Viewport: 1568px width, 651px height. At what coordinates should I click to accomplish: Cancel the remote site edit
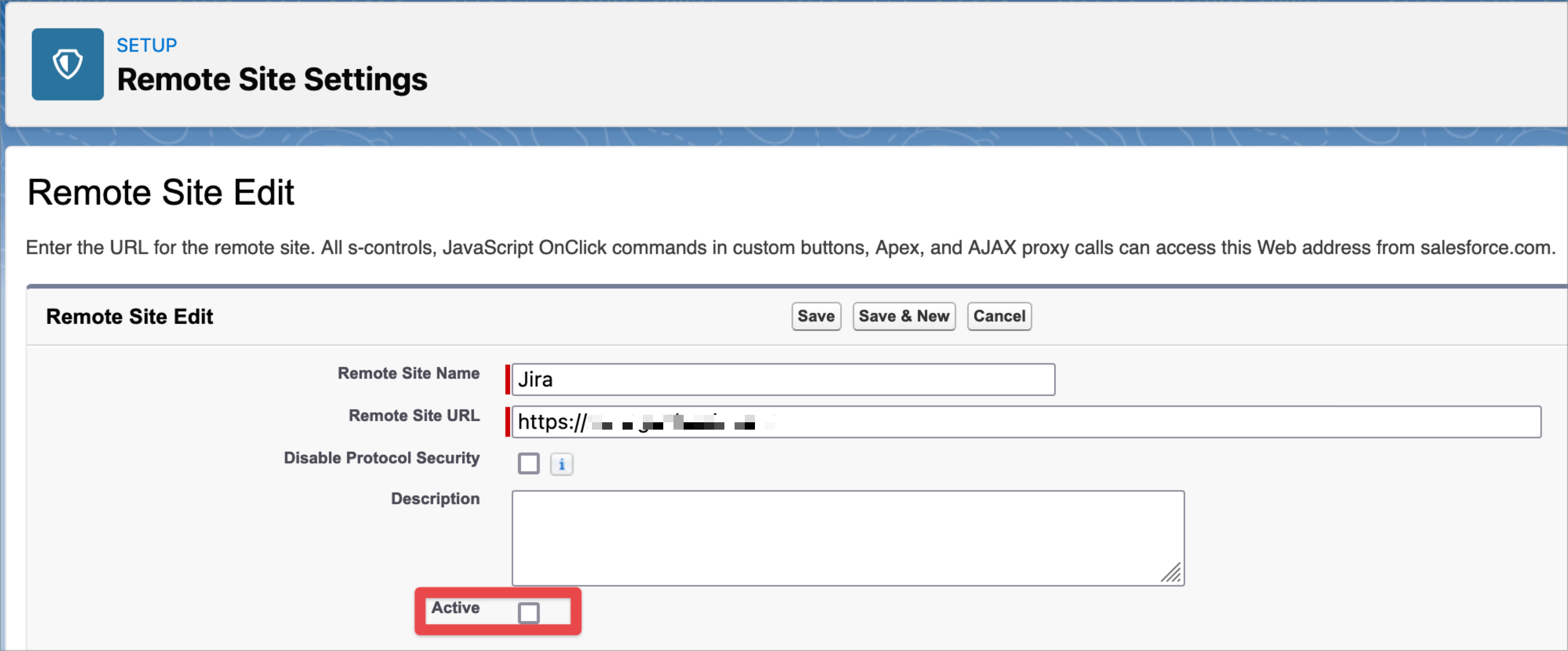[998, 316]
